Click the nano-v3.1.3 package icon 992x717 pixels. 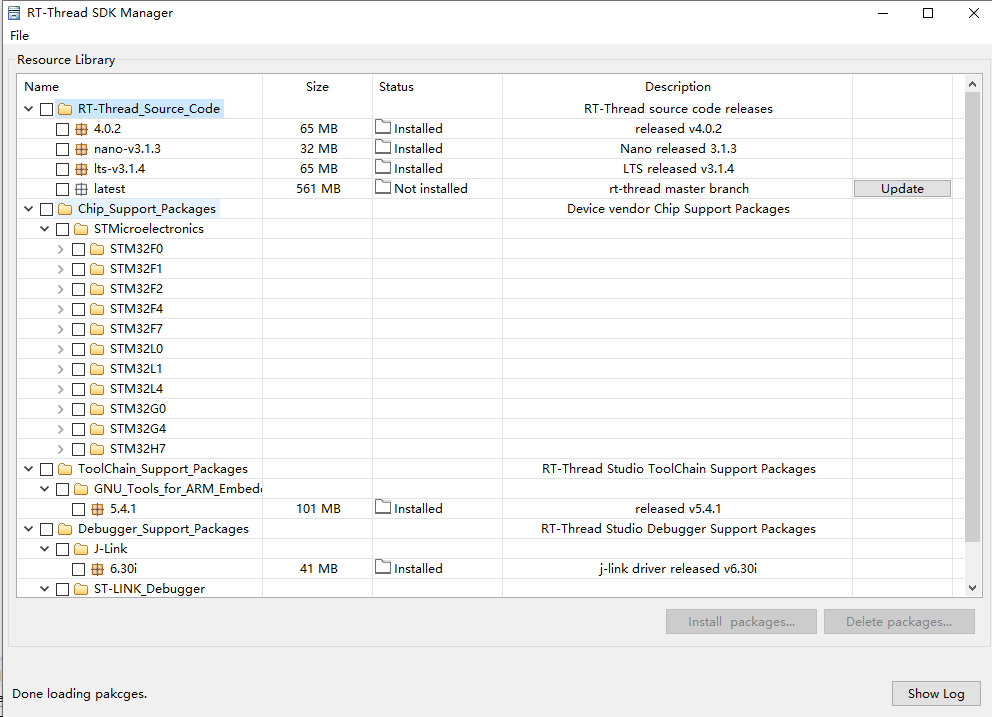81,149
